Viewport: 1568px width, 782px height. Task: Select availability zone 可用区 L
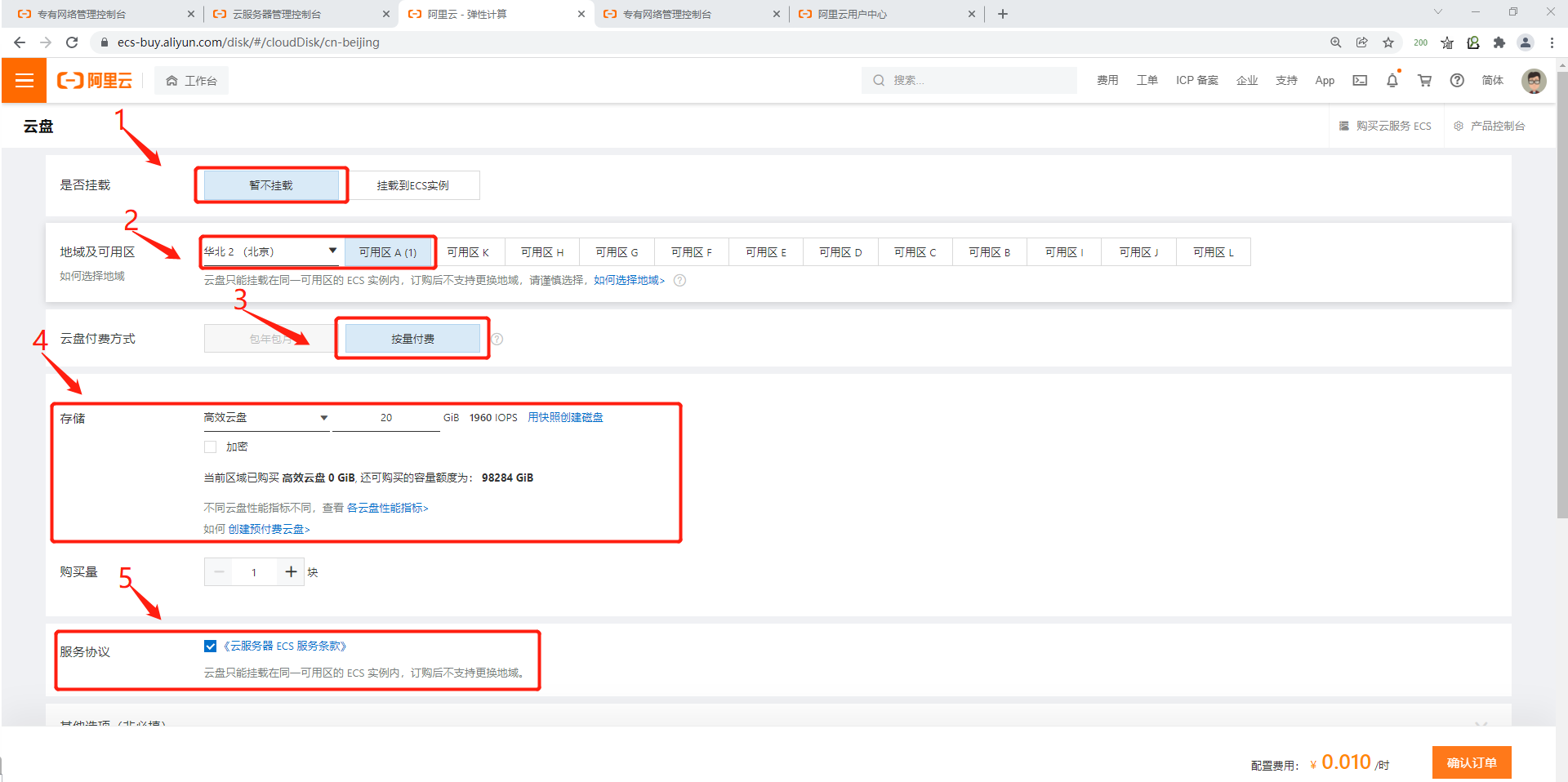[1214, 252]
